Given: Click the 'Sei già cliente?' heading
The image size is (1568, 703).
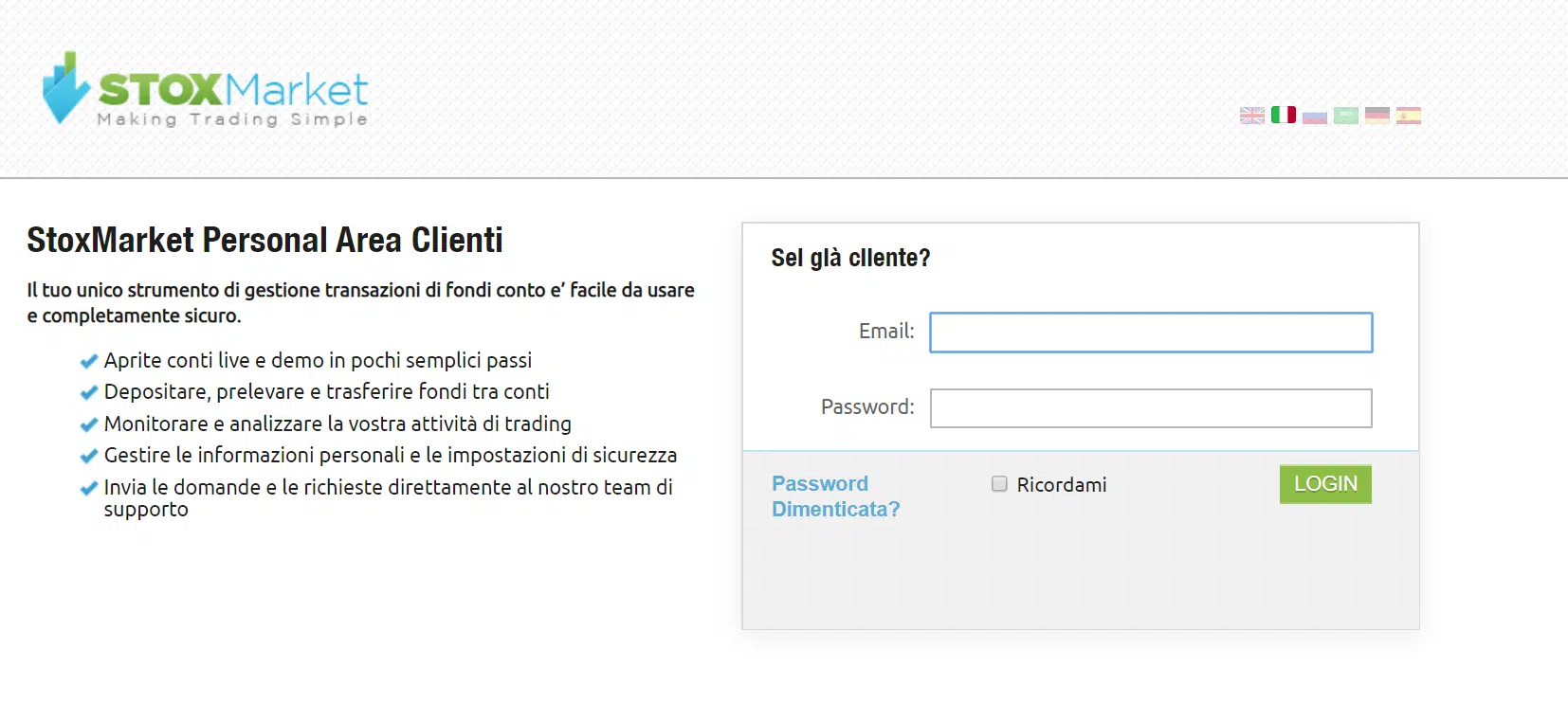Looking at the screenshot, I should coord(850,258).
